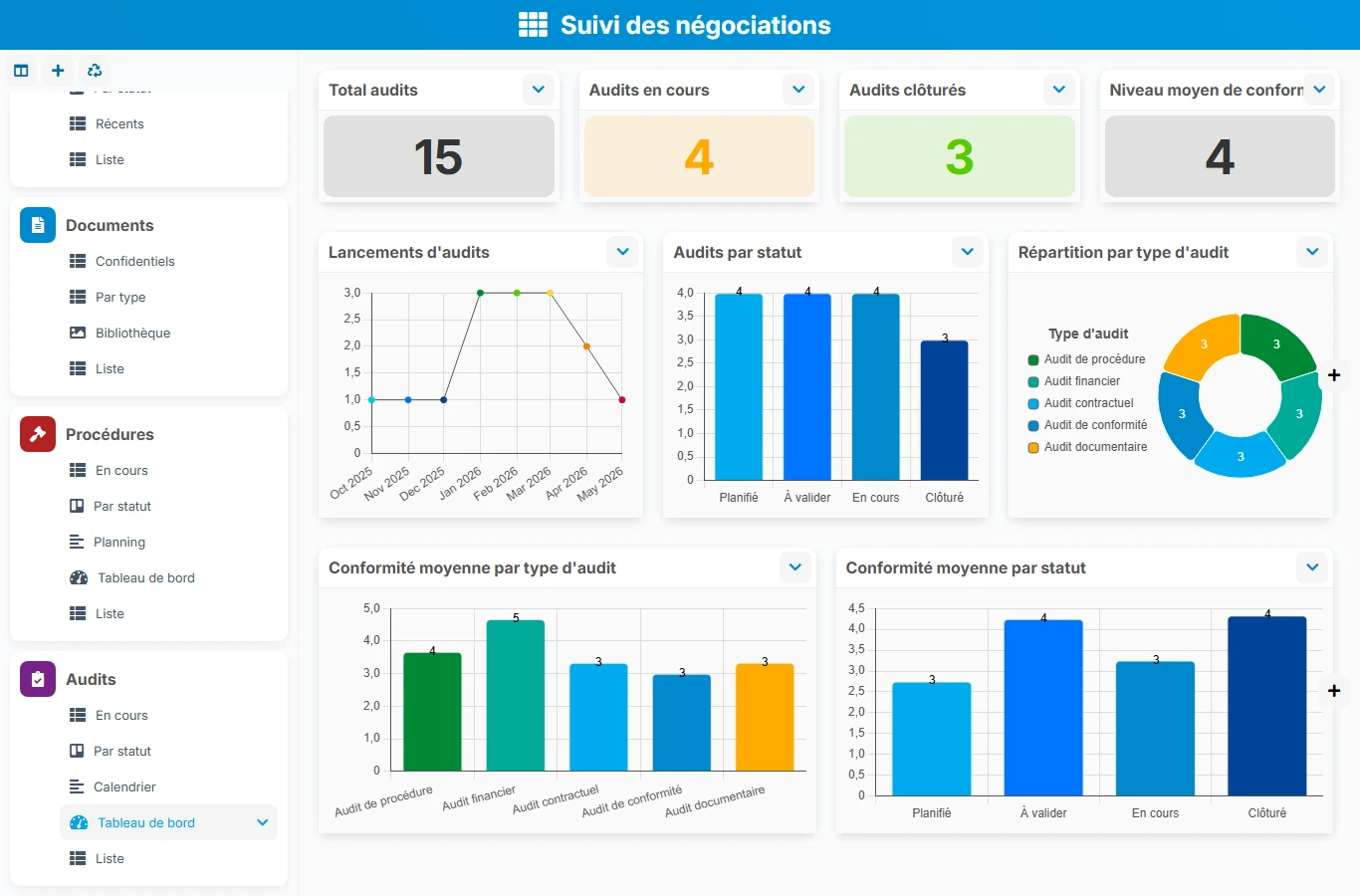Click the refresh recycle icon in toolbar

tap(95, 71)
